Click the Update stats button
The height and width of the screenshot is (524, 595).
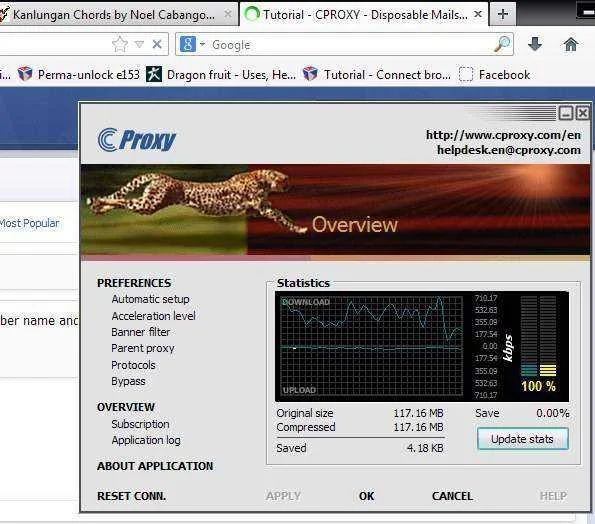523,439
